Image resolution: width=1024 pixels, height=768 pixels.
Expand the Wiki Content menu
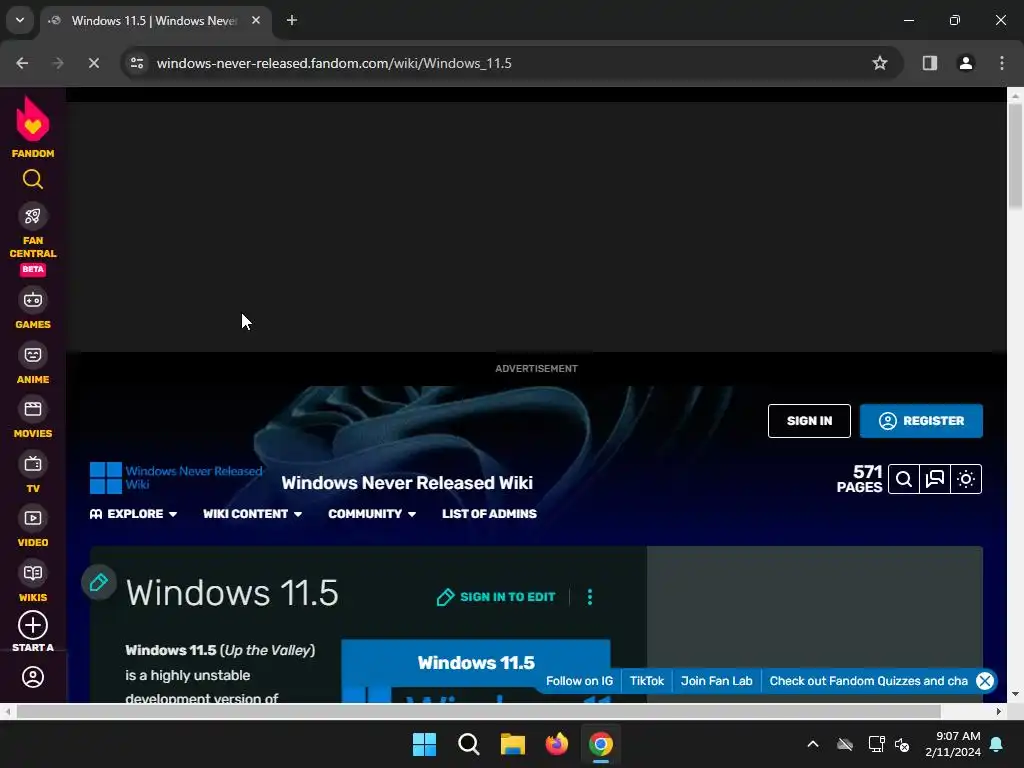point(252,514)
